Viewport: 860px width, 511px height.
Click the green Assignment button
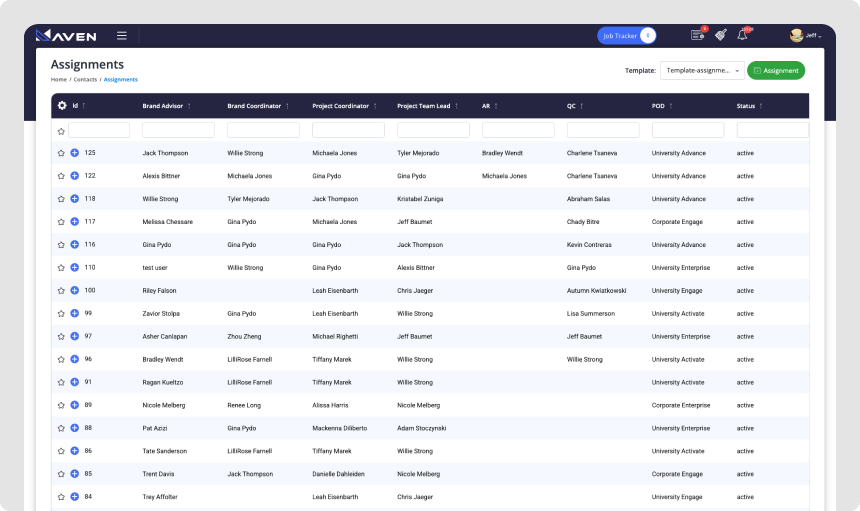[x=776, y=70]
